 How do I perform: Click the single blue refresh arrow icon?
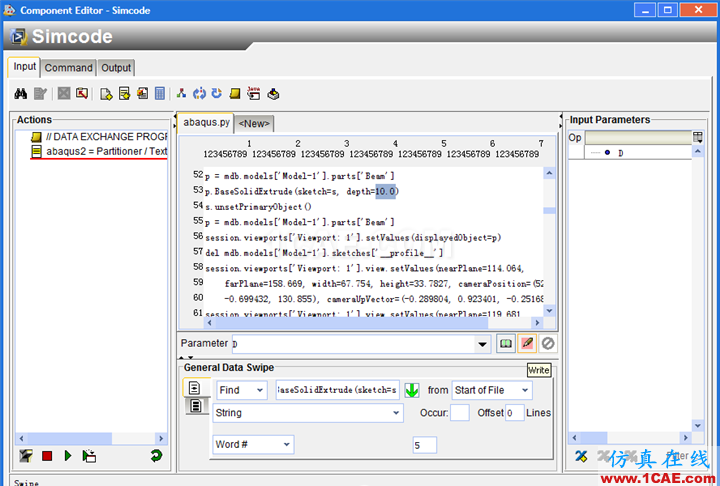[x=217, y=94]
